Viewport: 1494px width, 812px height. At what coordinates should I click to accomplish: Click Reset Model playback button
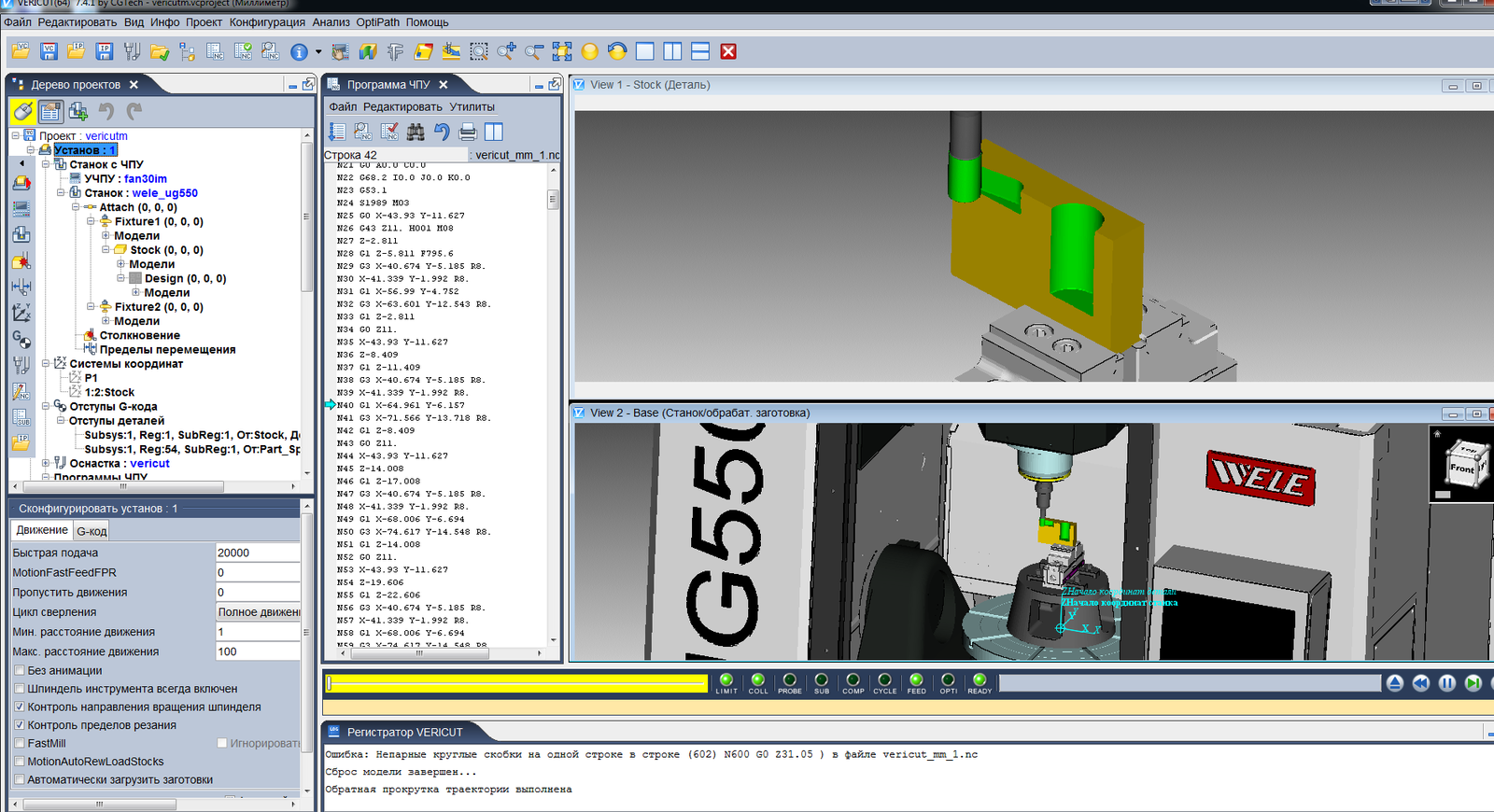coord(1395,683)
